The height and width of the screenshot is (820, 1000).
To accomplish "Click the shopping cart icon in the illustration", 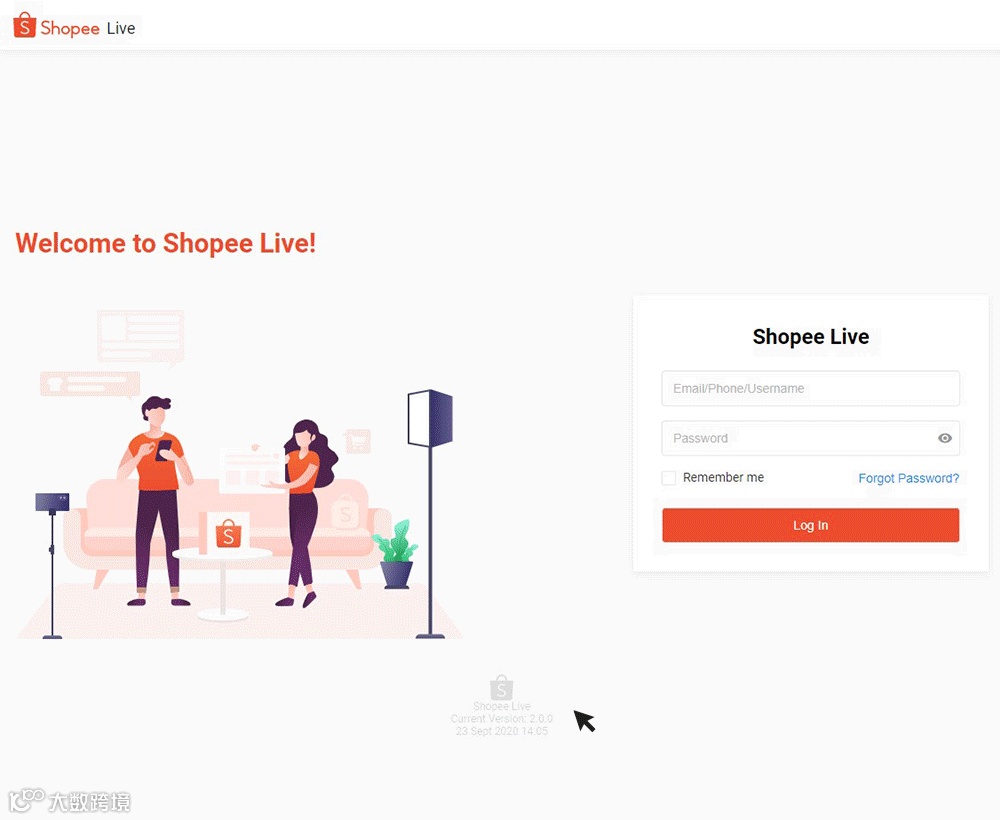I will (x=357, y=441).
